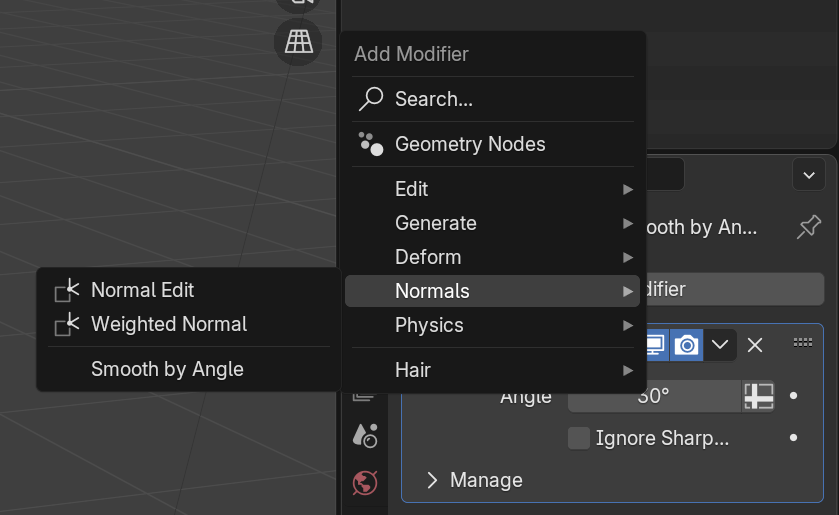Open the Edit modifiers submenu
This screenshot has height=515, width=839.
click(x=492, y=189)
